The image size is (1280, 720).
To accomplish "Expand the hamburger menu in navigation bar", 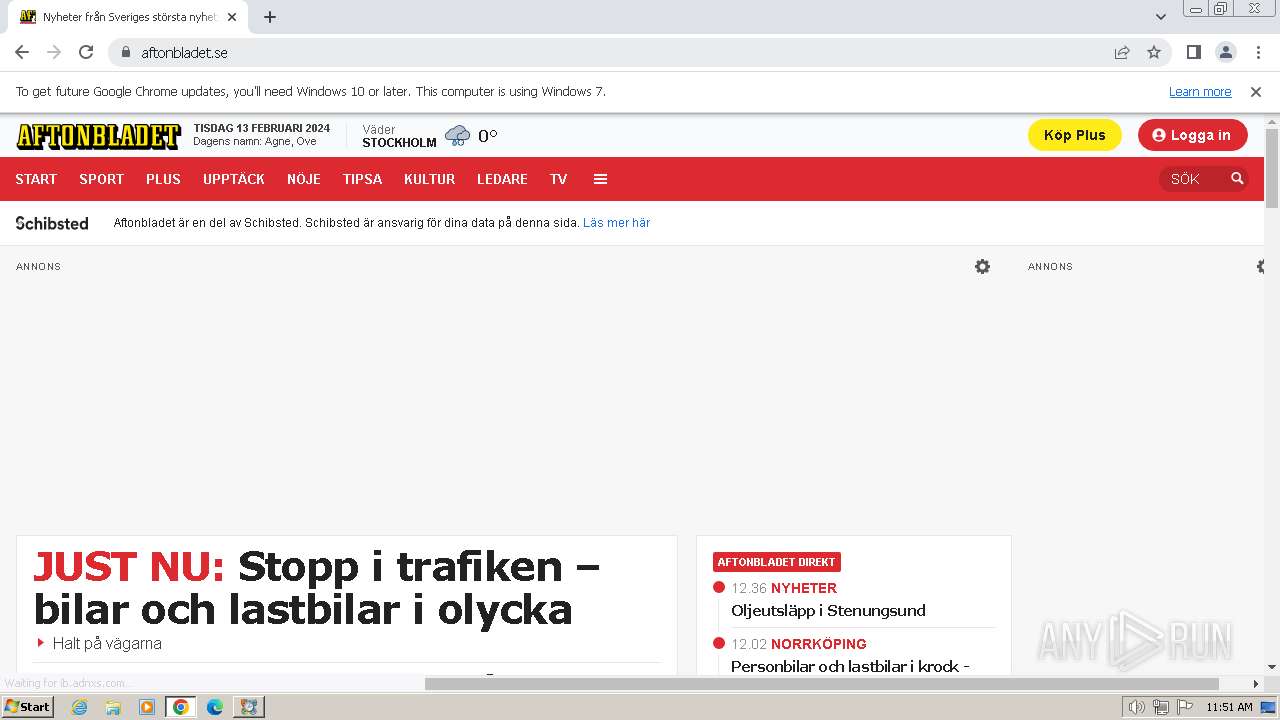I will point(600,179).
